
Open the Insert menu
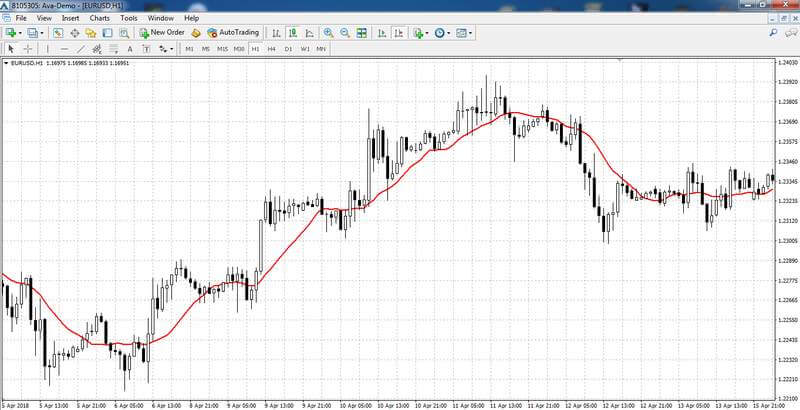tap(70, 18)
